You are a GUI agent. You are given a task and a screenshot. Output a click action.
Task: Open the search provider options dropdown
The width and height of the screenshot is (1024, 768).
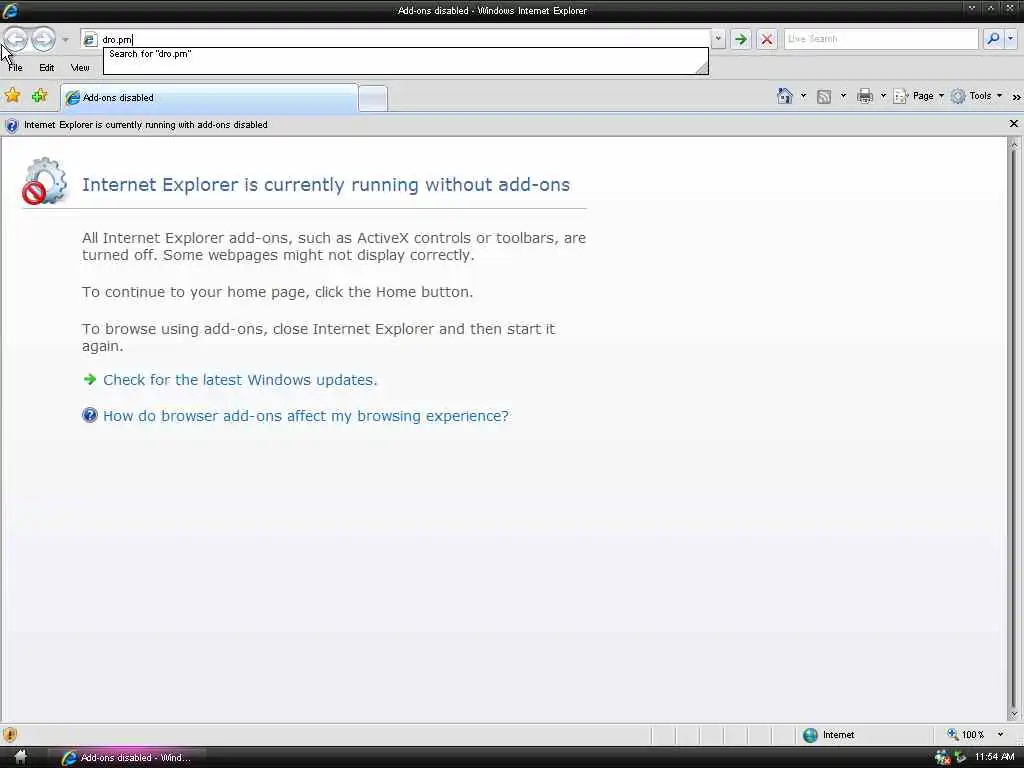(1010, 39)
